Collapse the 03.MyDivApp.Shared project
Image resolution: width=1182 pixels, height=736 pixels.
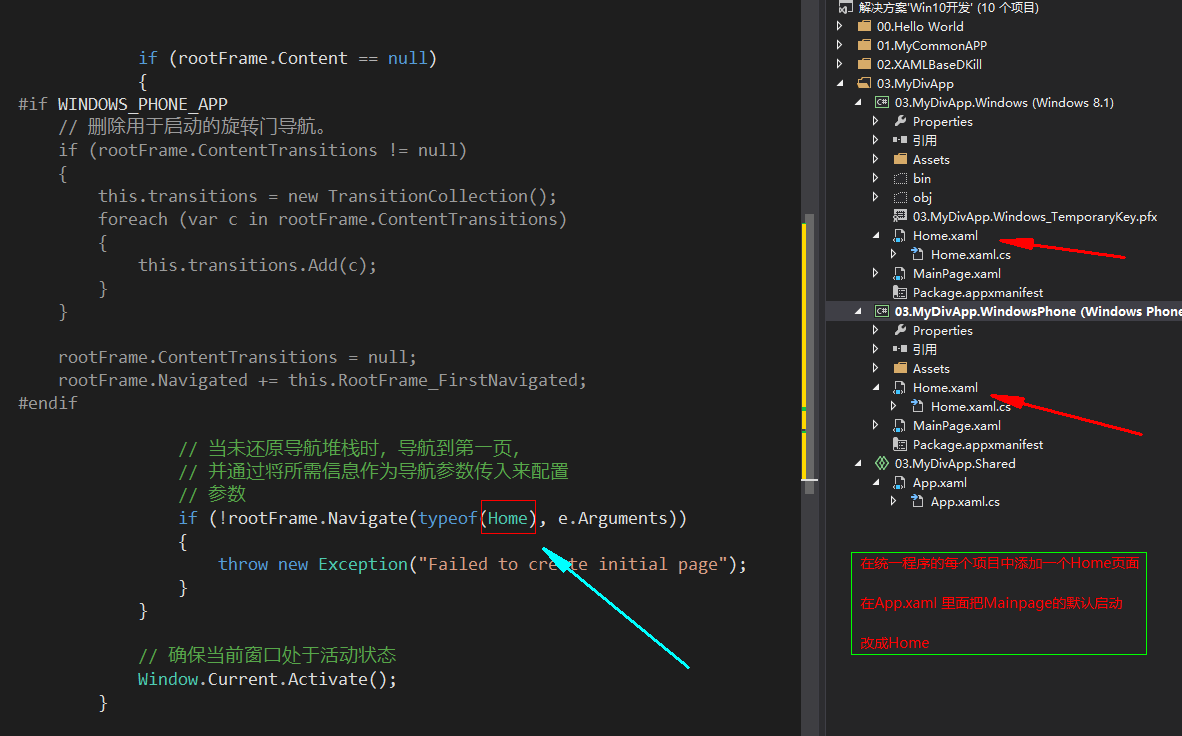[858, 464]
